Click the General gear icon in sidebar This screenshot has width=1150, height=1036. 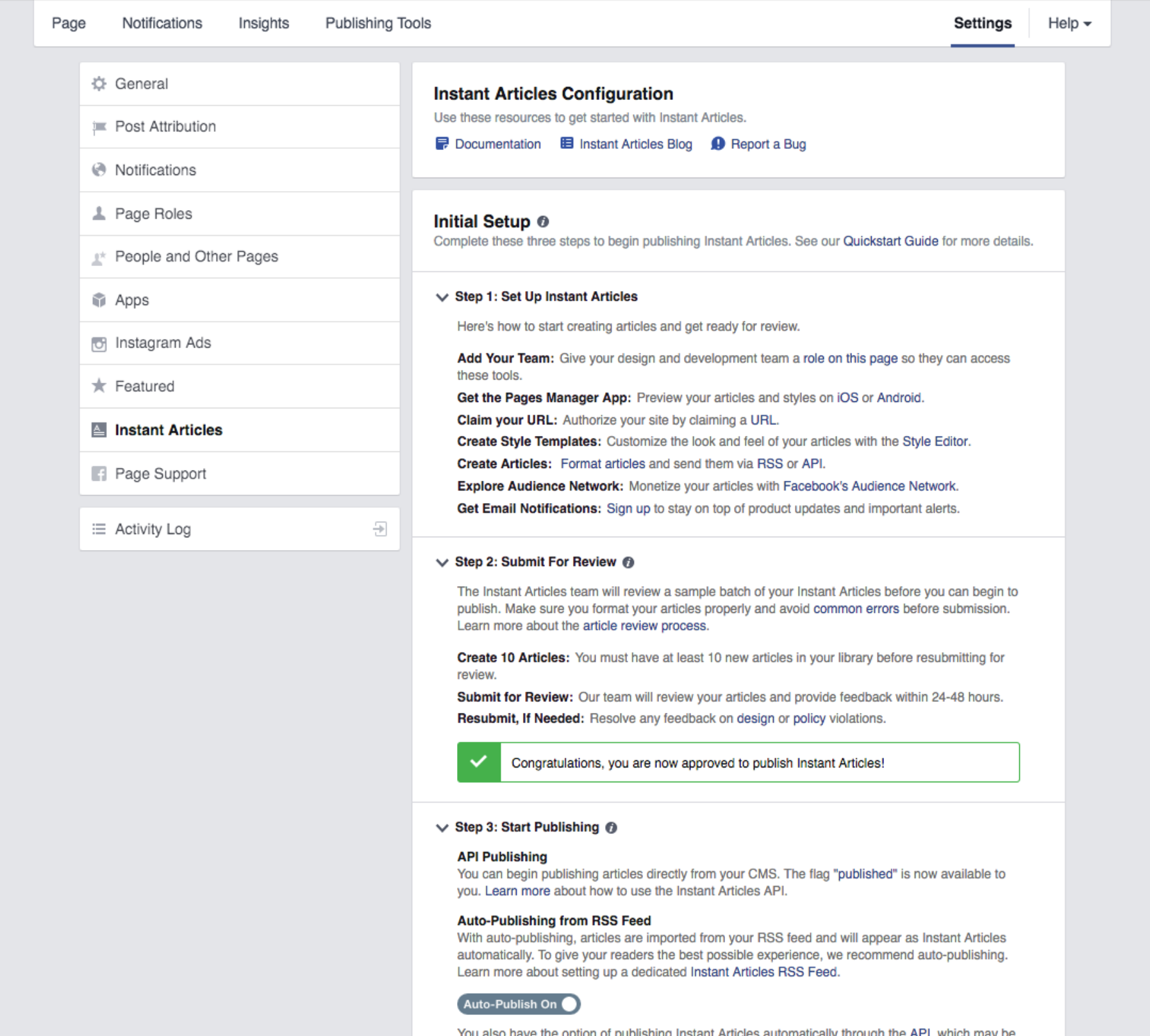click(x=99, y=84)
